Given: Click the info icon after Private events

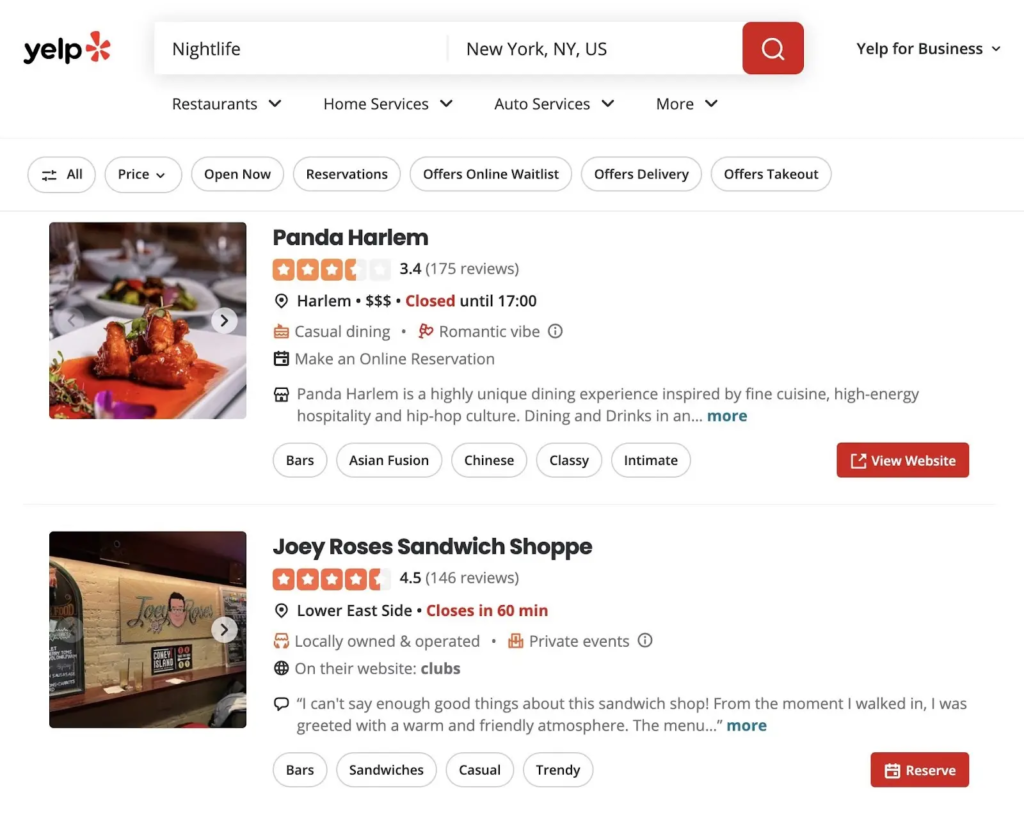Looking at the screenshot, I should click(645, 640).
